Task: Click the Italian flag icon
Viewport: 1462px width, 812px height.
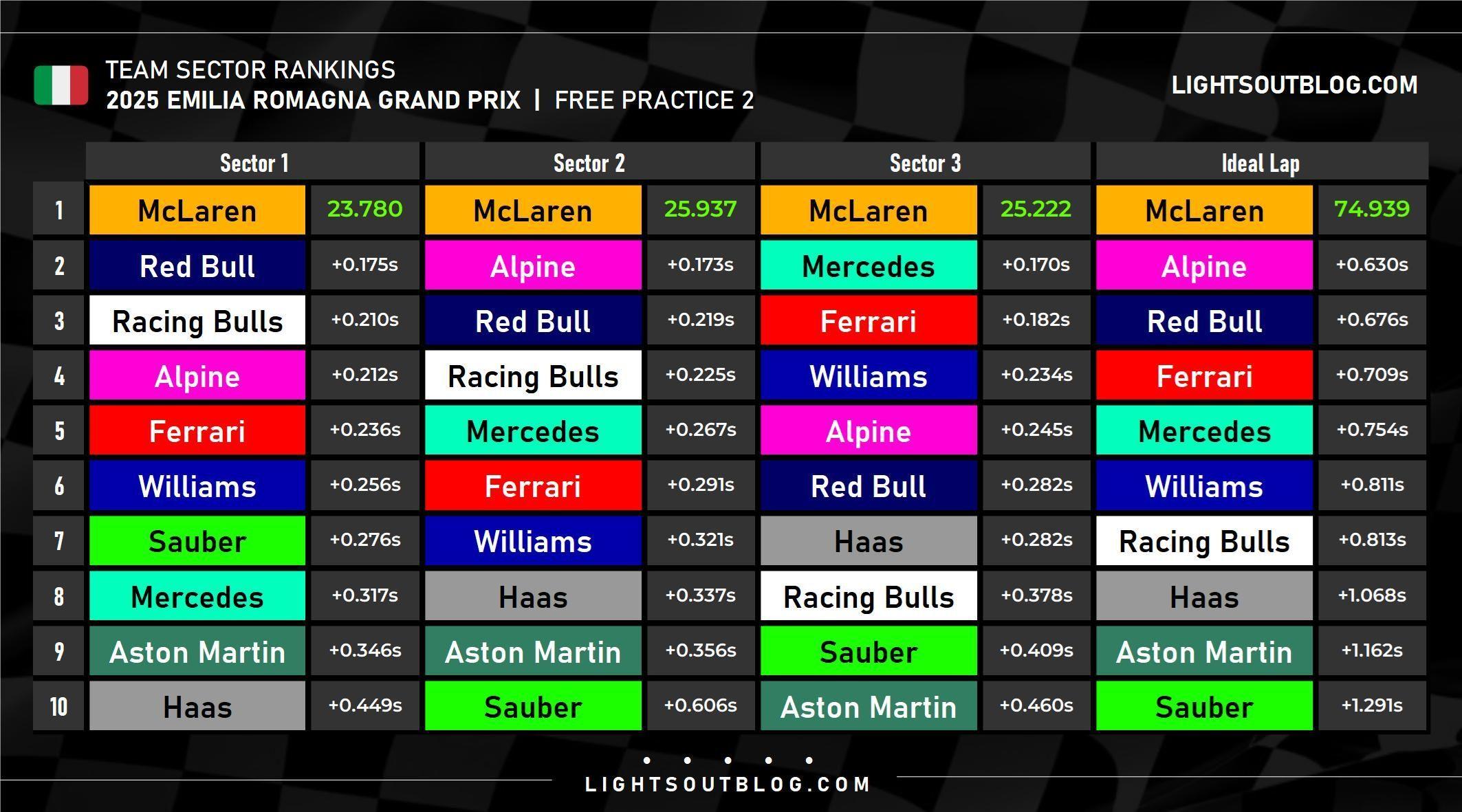Action: (61, 85)
